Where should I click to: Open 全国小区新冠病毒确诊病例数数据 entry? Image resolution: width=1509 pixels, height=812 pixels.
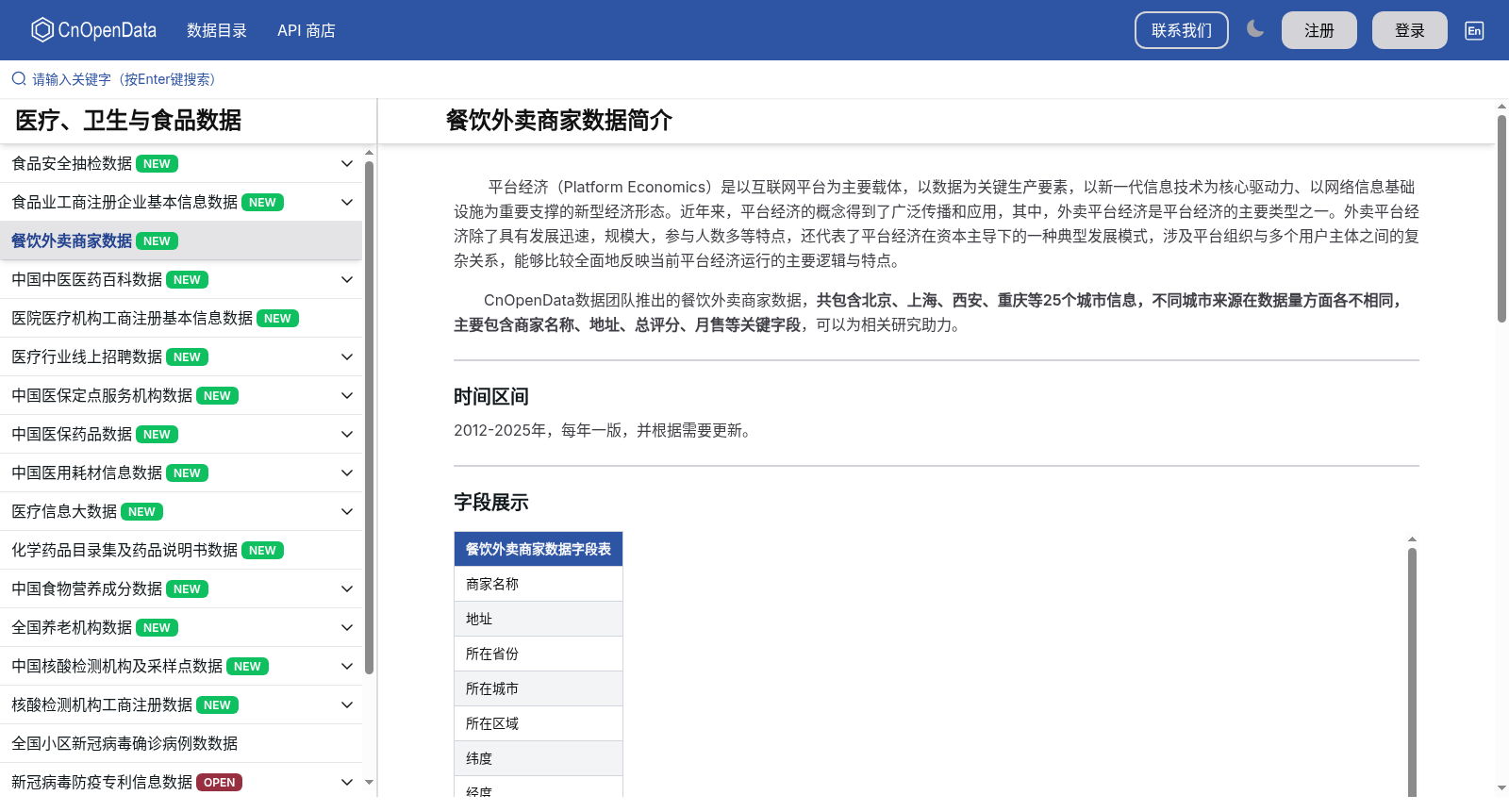point(181,744)
